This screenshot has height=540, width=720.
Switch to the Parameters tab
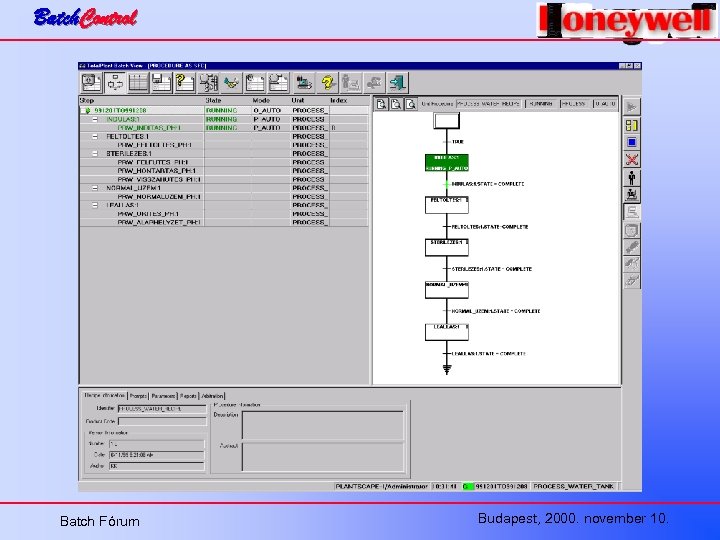pos(163,396)
